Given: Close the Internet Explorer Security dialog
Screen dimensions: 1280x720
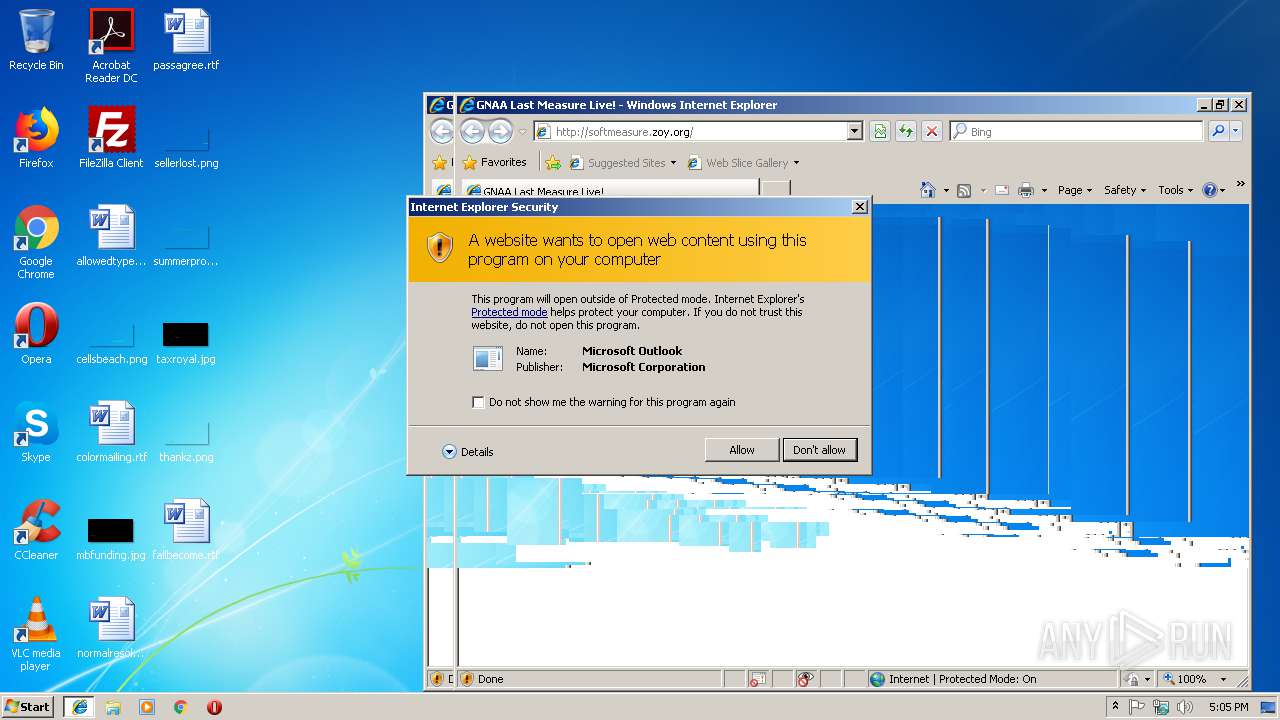Looking at the screenshot, I should (859, 207).
